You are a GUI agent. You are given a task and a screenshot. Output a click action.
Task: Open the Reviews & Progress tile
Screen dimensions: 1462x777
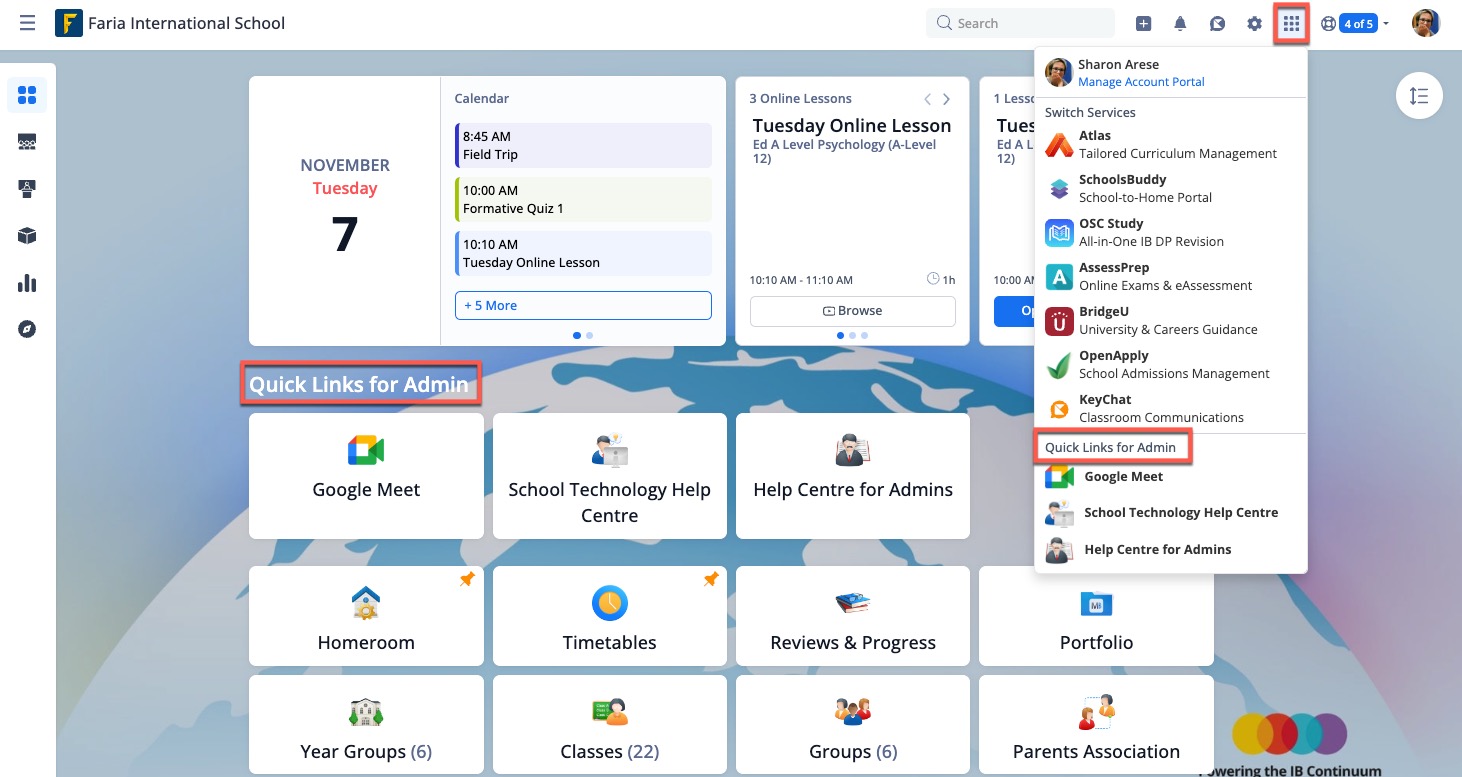[853, 616]
